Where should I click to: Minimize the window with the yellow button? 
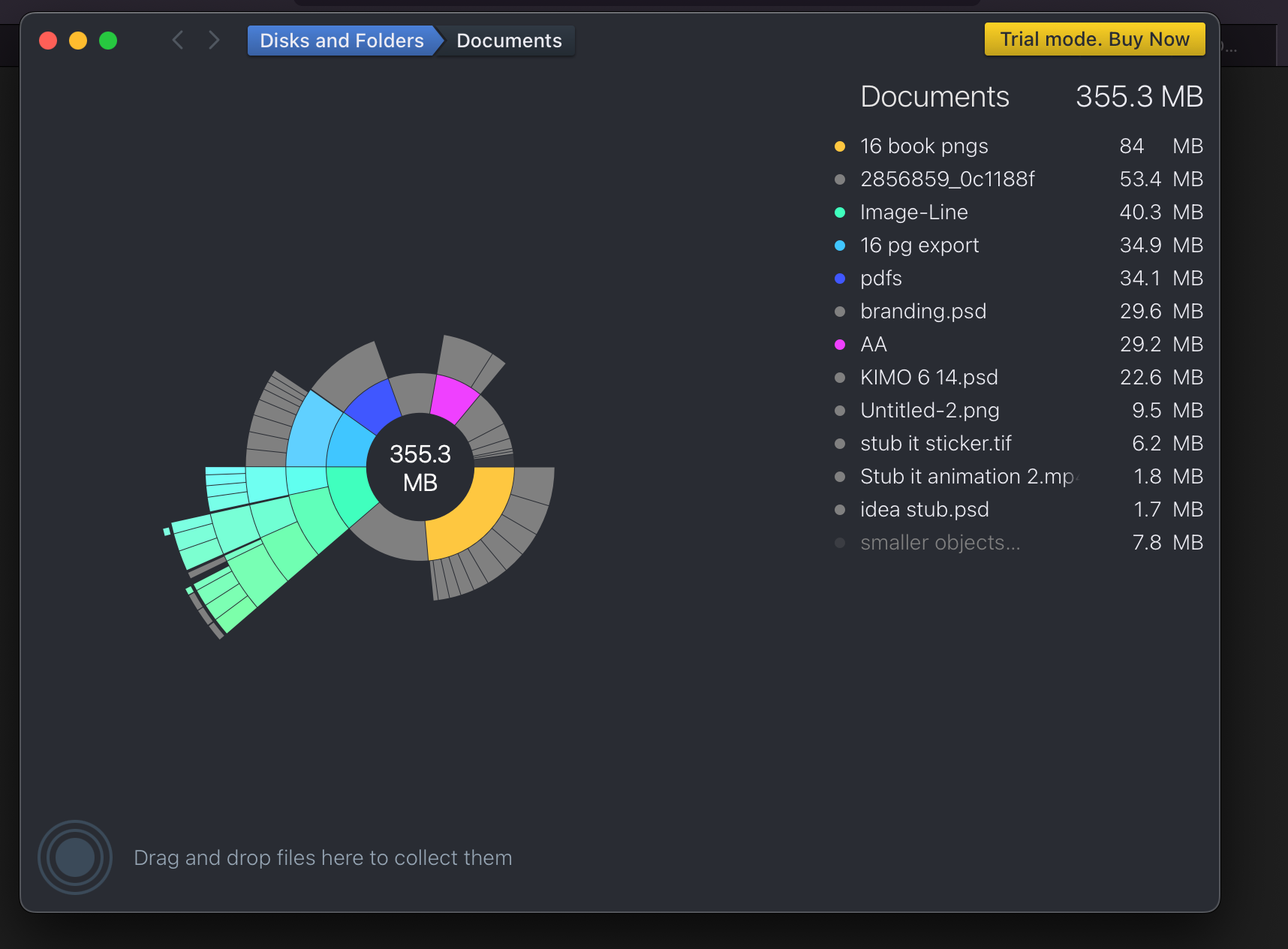pos(78,41)
